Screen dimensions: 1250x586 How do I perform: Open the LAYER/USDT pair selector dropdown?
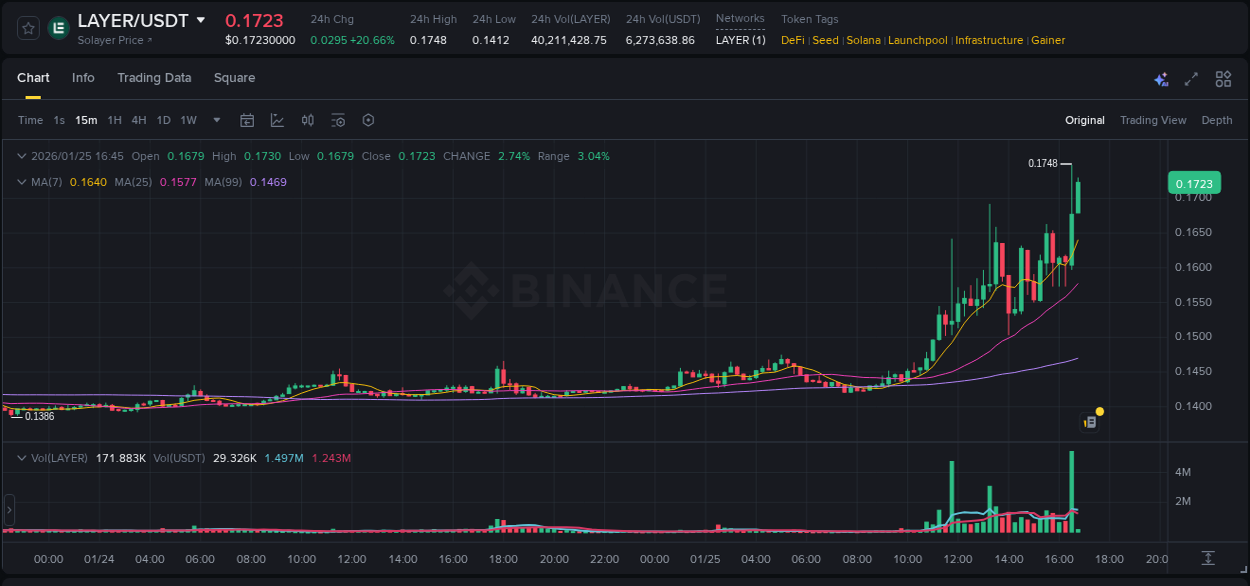pos(202,19)
